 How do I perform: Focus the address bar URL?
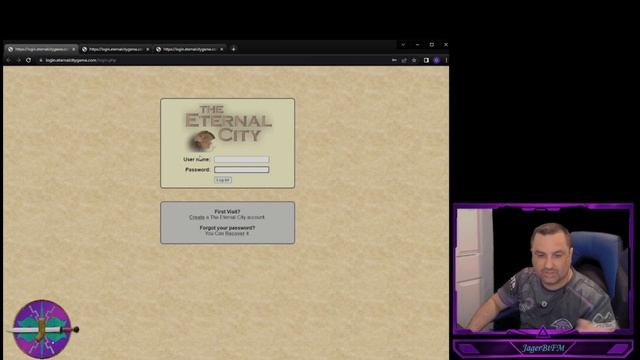(81, 60)
